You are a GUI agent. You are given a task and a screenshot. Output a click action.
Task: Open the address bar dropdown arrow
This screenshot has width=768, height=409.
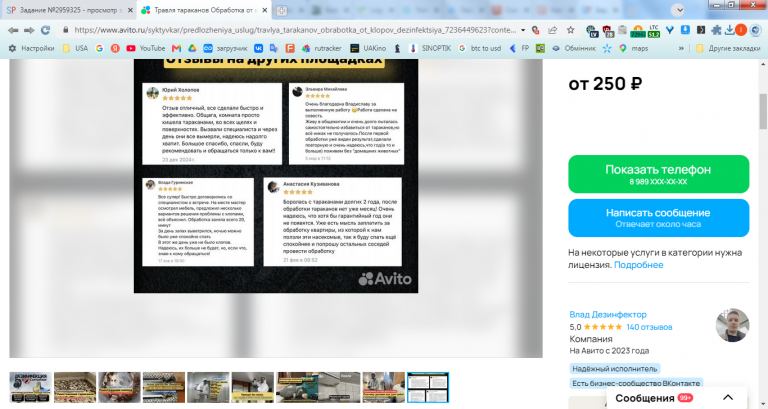pyautogui.click(x=523, y=30)
